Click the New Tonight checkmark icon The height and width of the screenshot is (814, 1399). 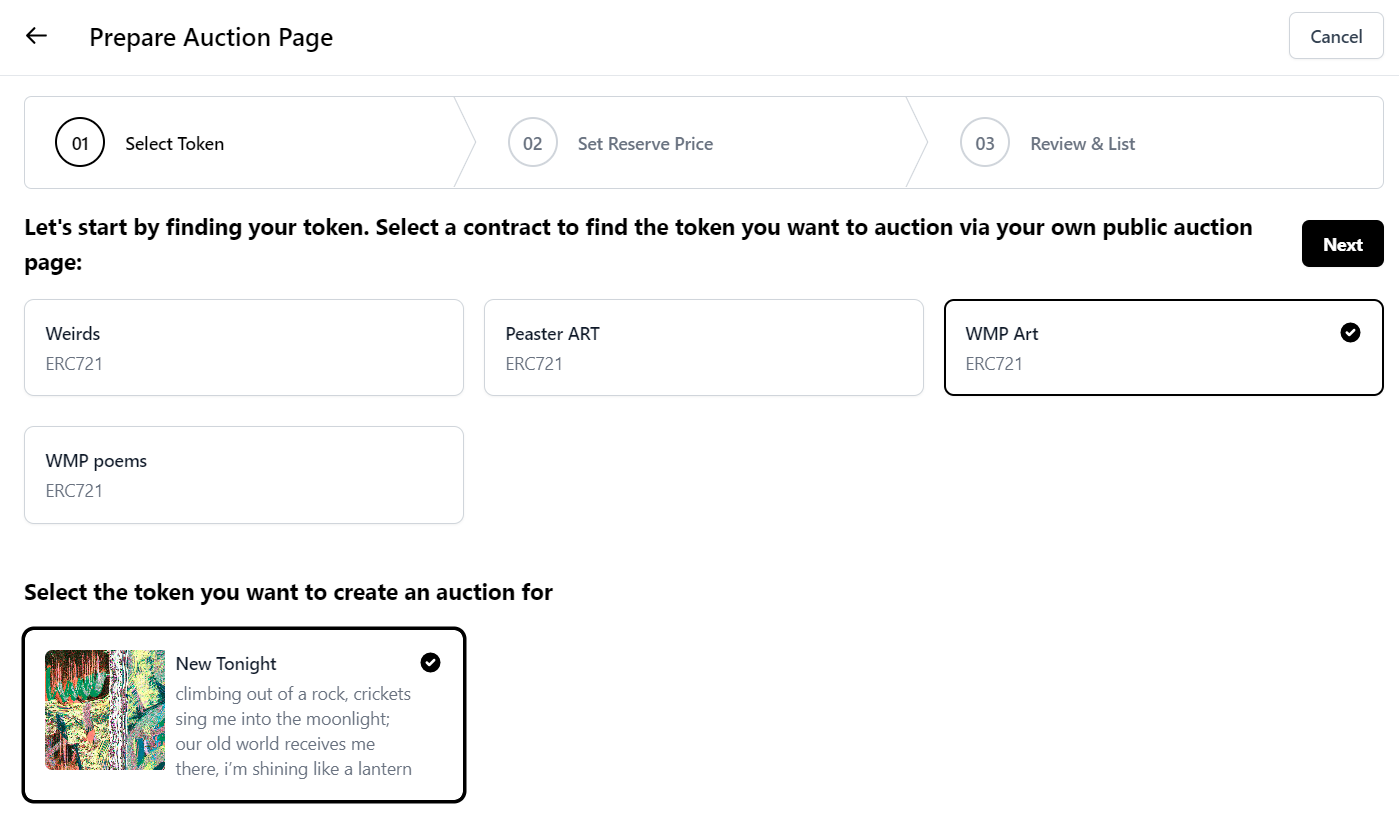[x=430, y=662]
